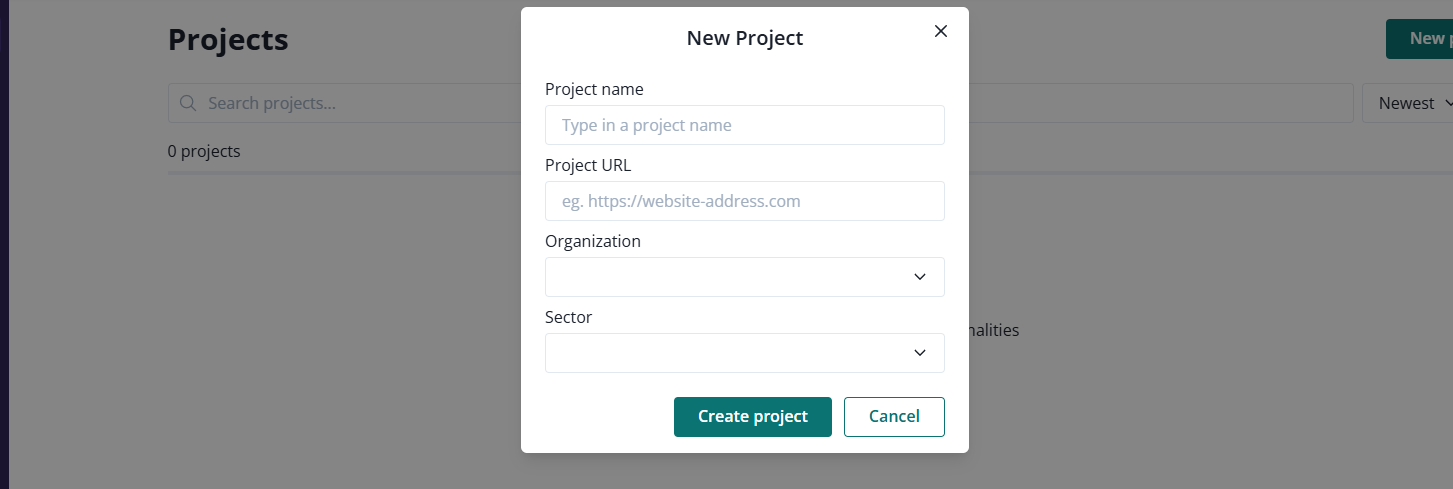The width and height of the screenshot is (1453, 489).
Task: Click the Organization field chevron arrow
Action: point(920,277)
